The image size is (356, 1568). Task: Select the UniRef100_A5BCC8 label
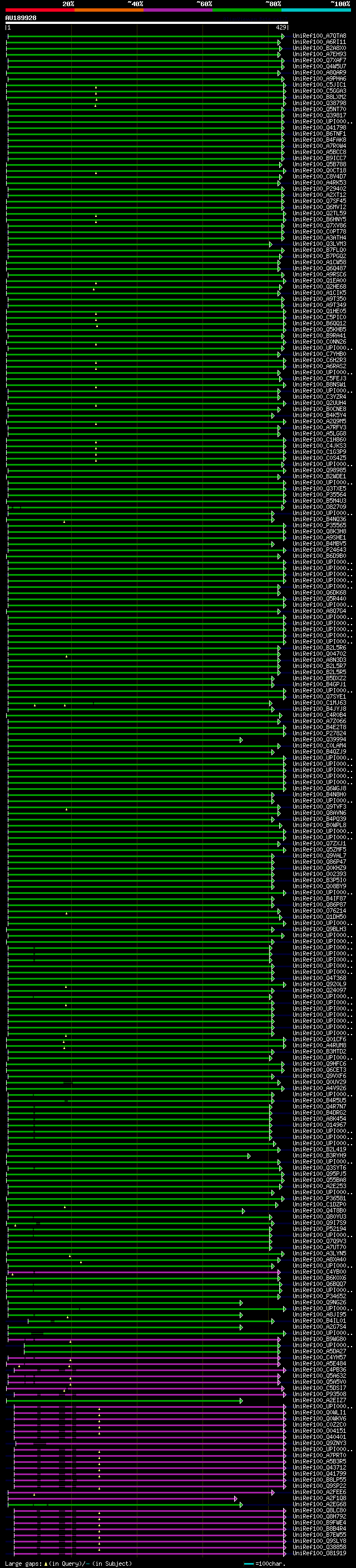pyautogui.click(x=319, y=152)
